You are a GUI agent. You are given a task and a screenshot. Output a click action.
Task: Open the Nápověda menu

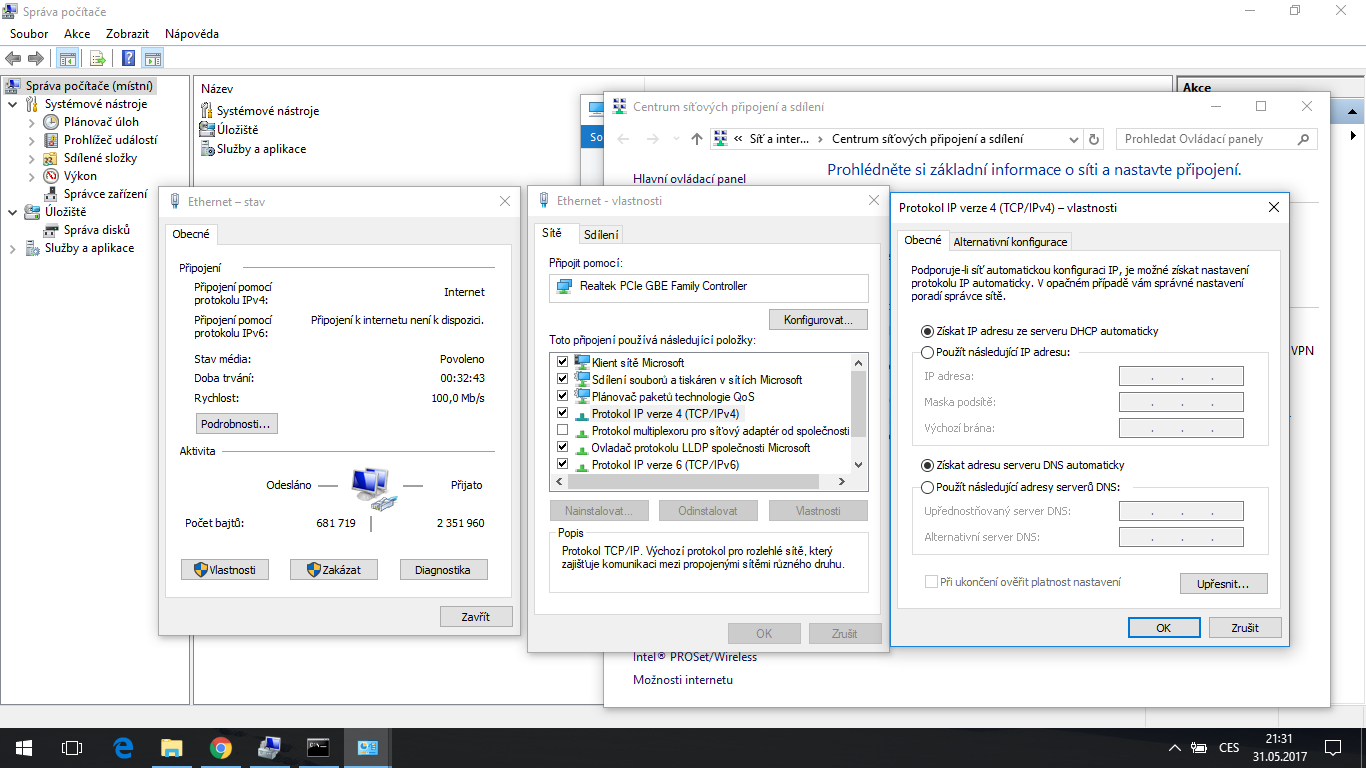pos(192,34)
